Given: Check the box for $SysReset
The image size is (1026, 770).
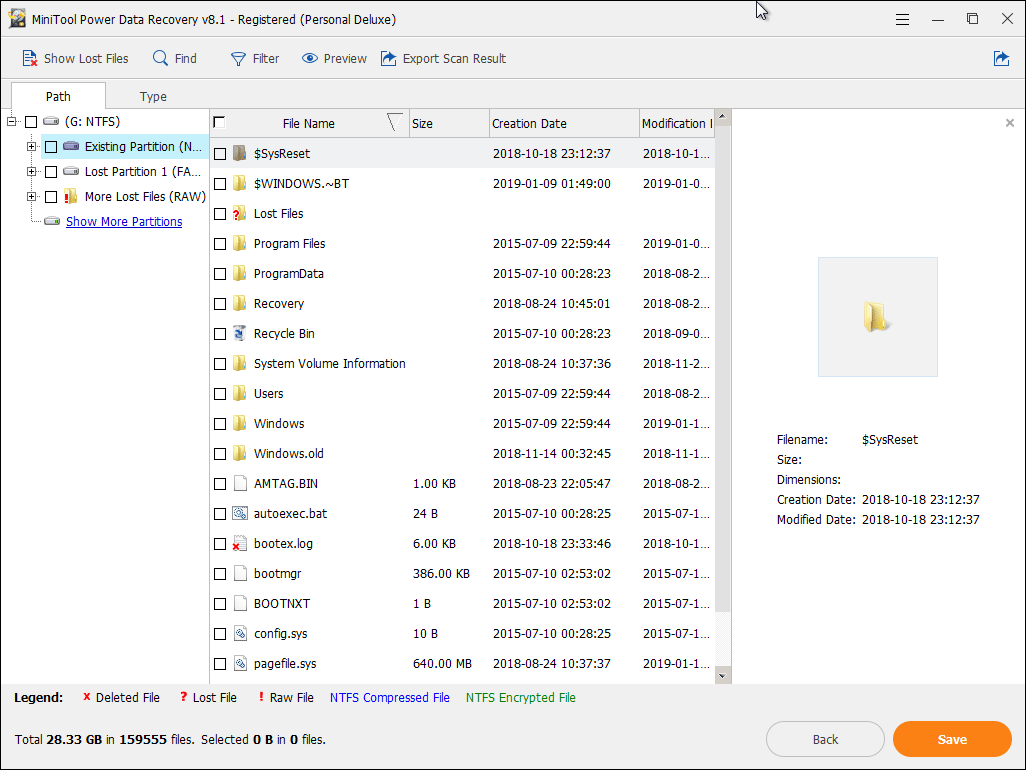Looking at the screenshot, I should tap(220, 154).
